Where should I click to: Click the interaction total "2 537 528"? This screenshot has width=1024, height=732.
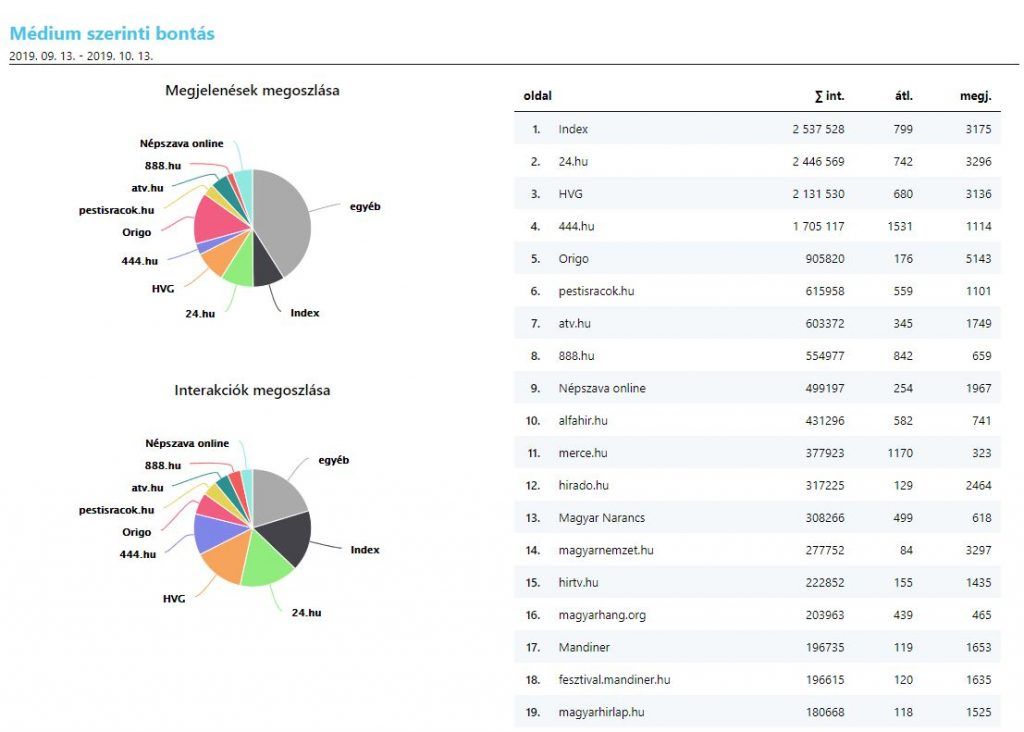tap(818, 129)
